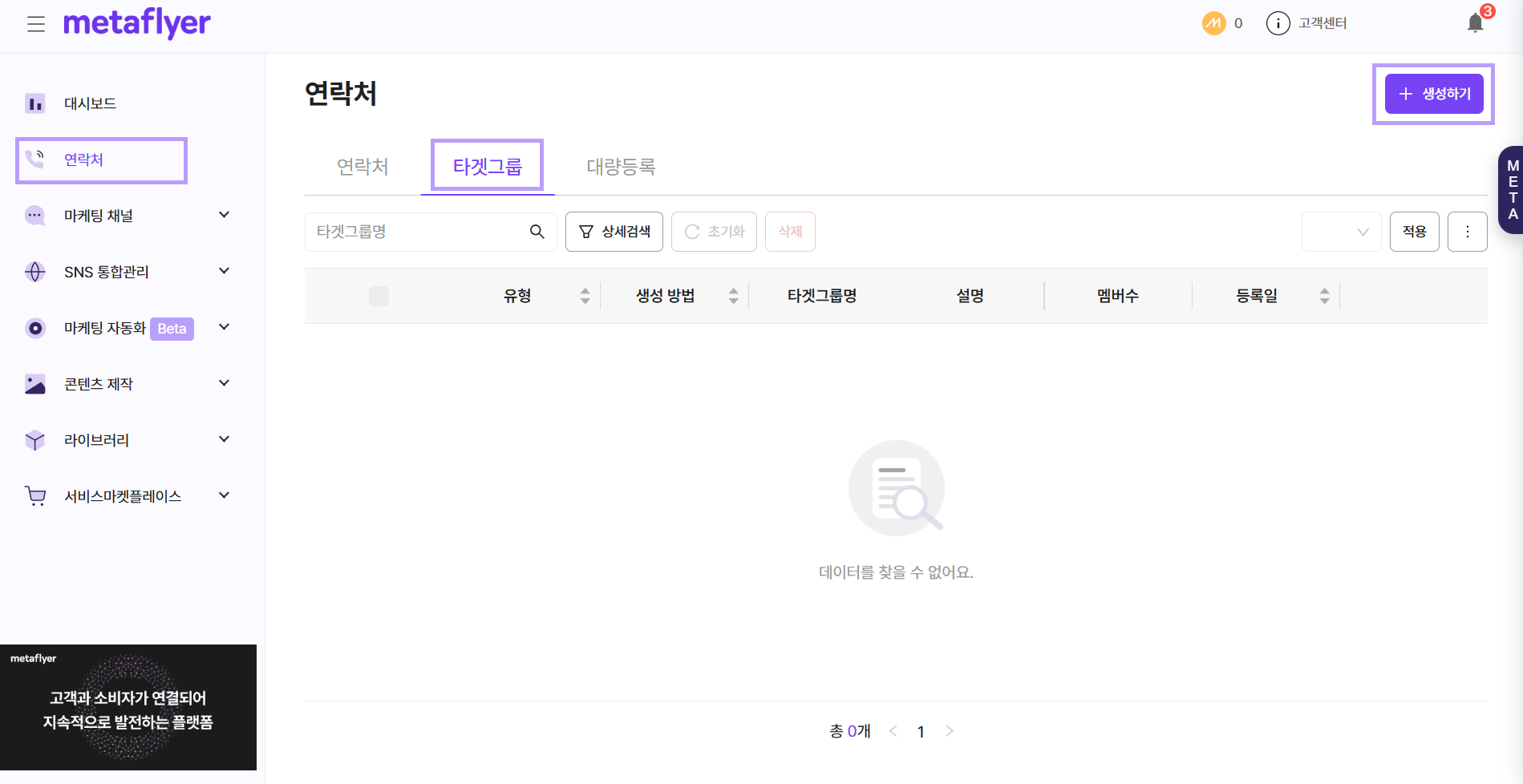Click the 생성하기 create button

1433,94
